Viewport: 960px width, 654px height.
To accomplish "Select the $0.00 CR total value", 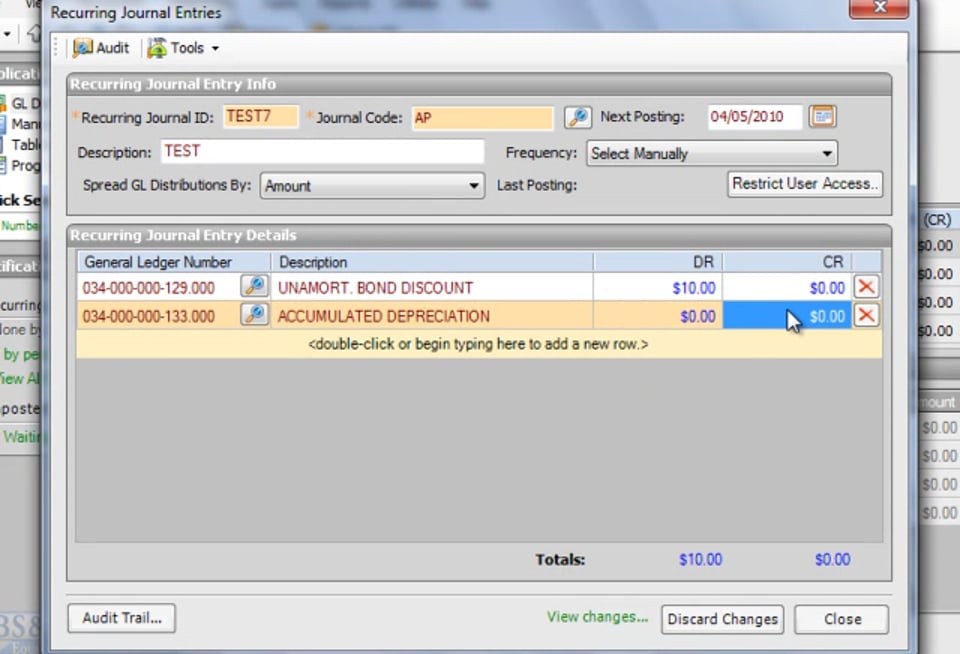I will (833, 559).
